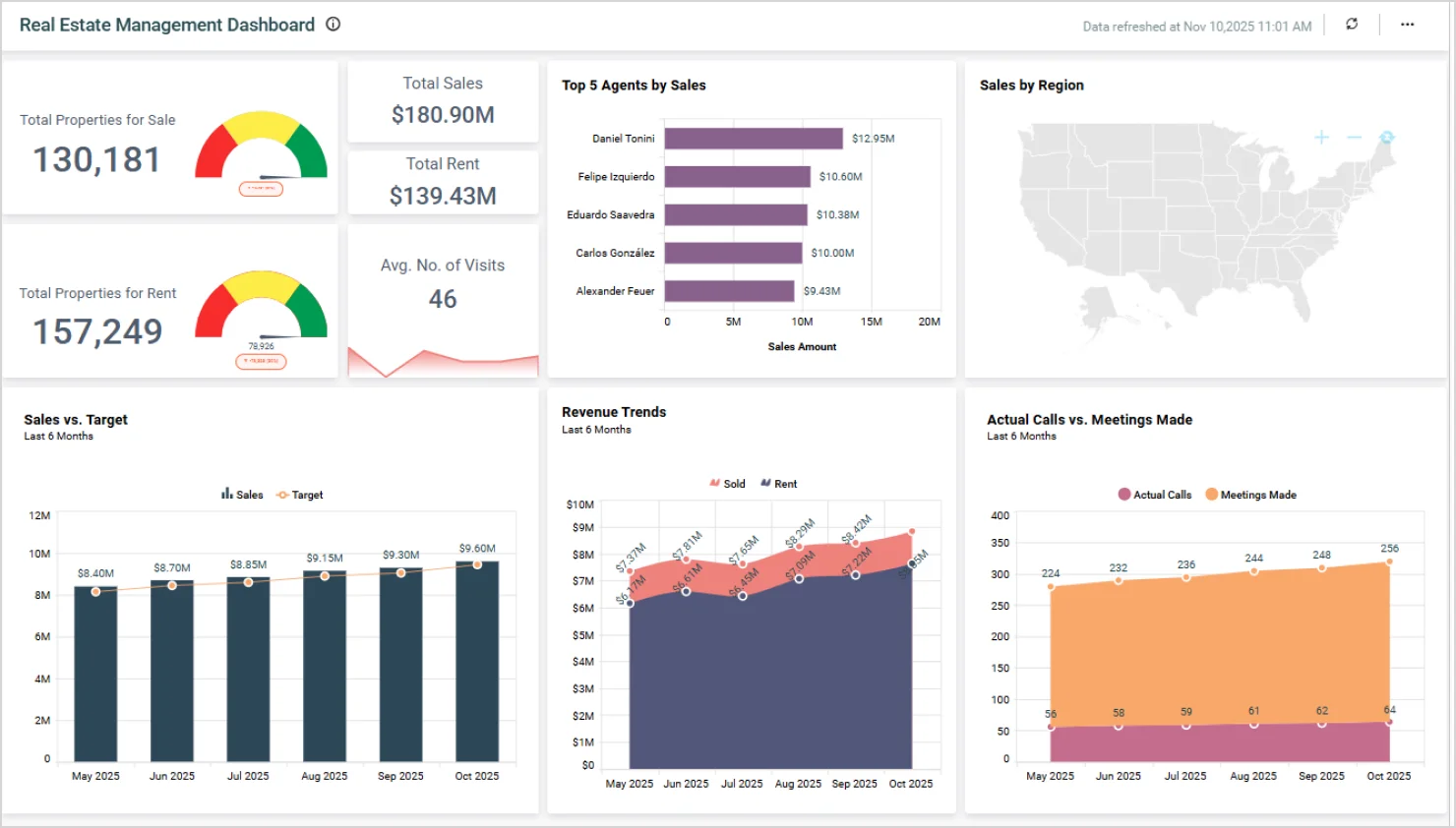The height and width of the screenshot is (828, 1456).
Task: Select Carlos González's sales bar
Action: coord(733,253)
